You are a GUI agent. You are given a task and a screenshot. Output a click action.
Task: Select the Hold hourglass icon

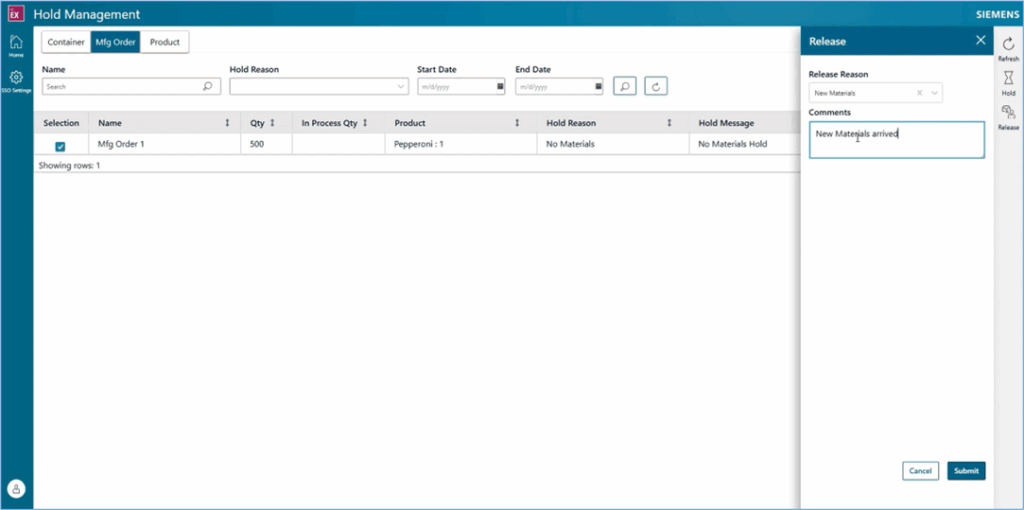point(1008,80)
